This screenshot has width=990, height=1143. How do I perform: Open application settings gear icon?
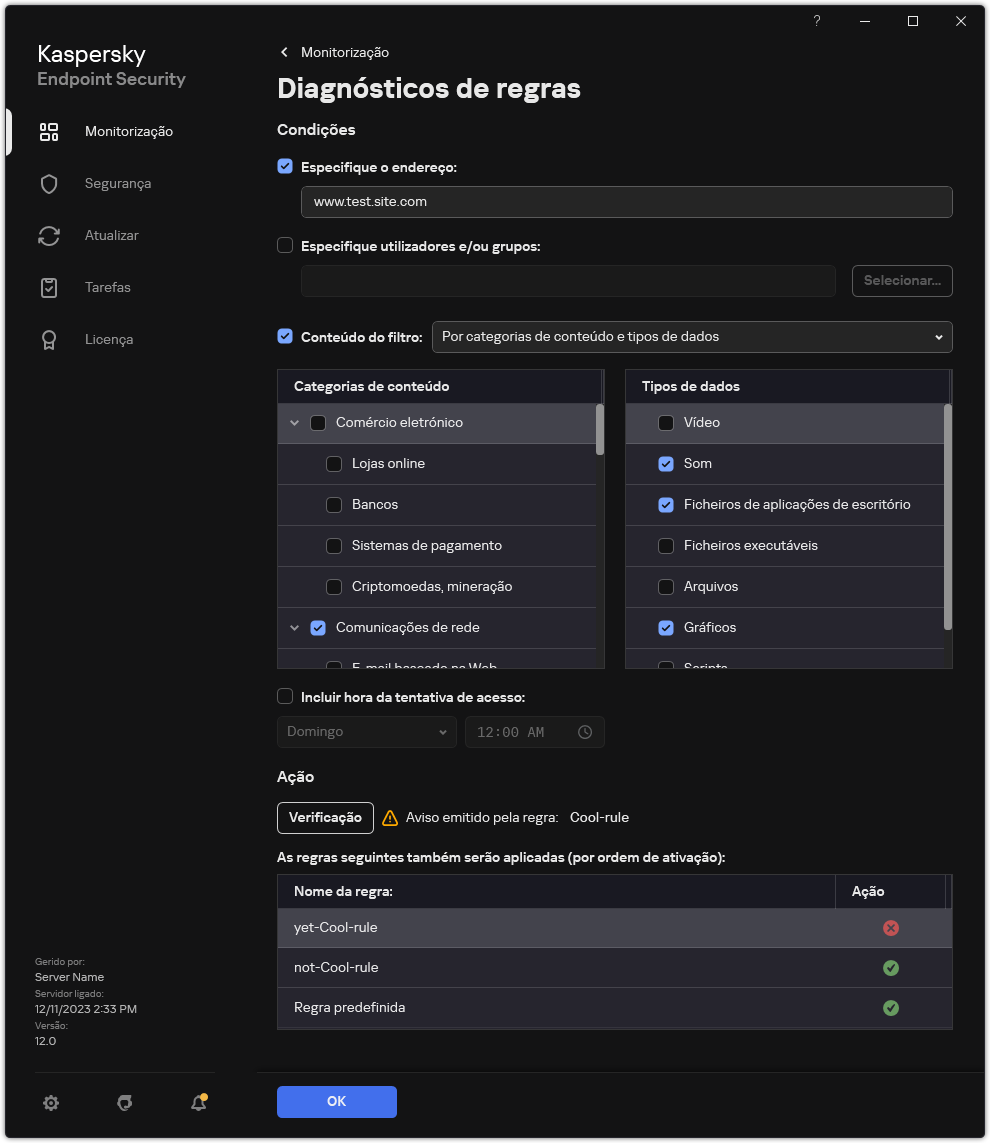pos(51,1102)
